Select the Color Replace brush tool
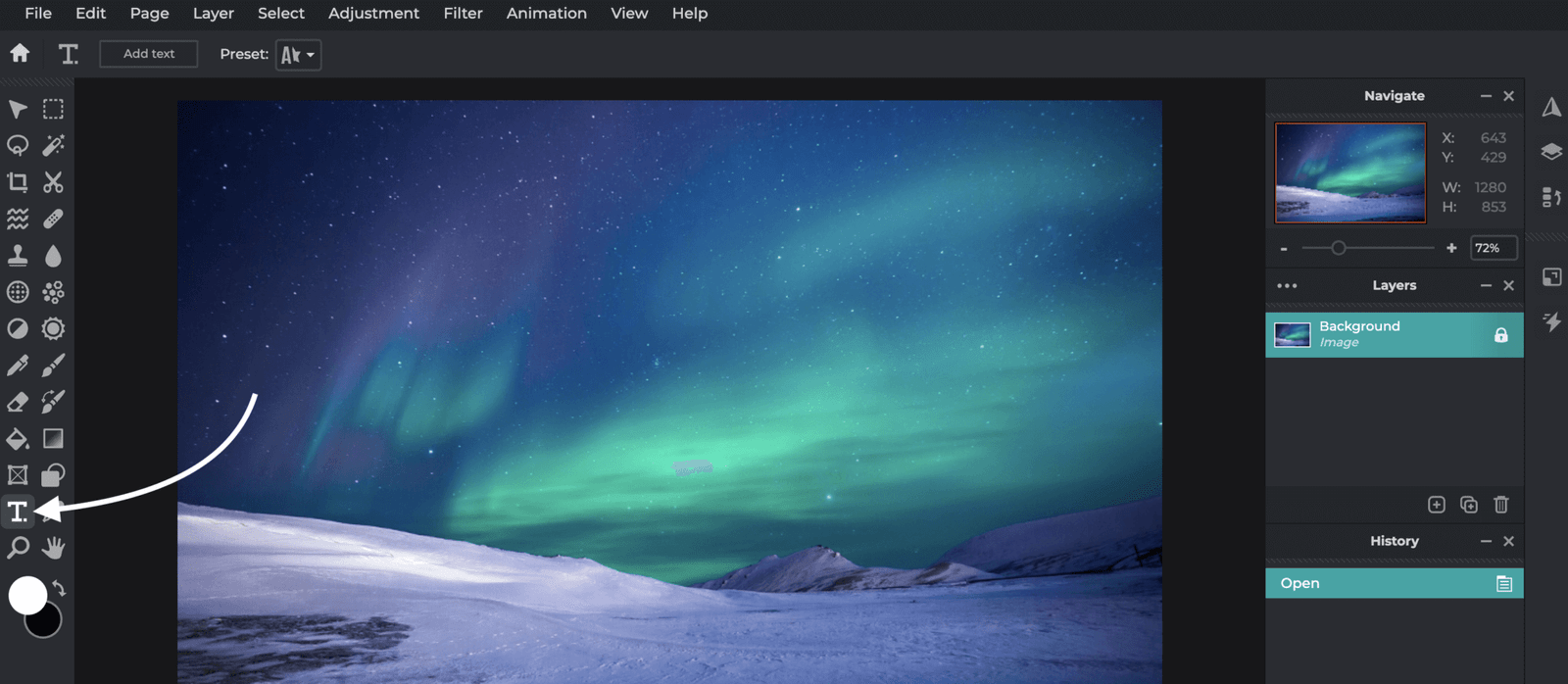 [x=53, y=402]
